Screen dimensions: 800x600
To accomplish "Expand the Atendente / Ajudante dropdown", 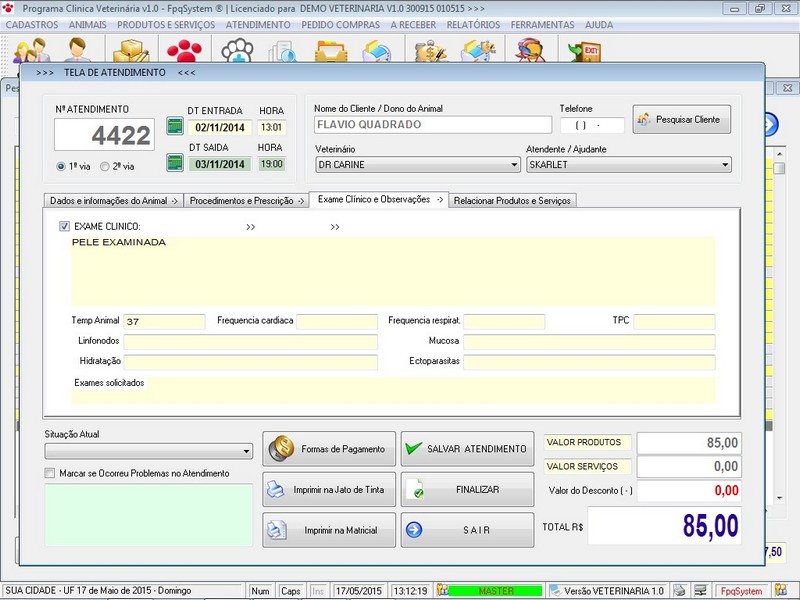I will coord(724,165).
